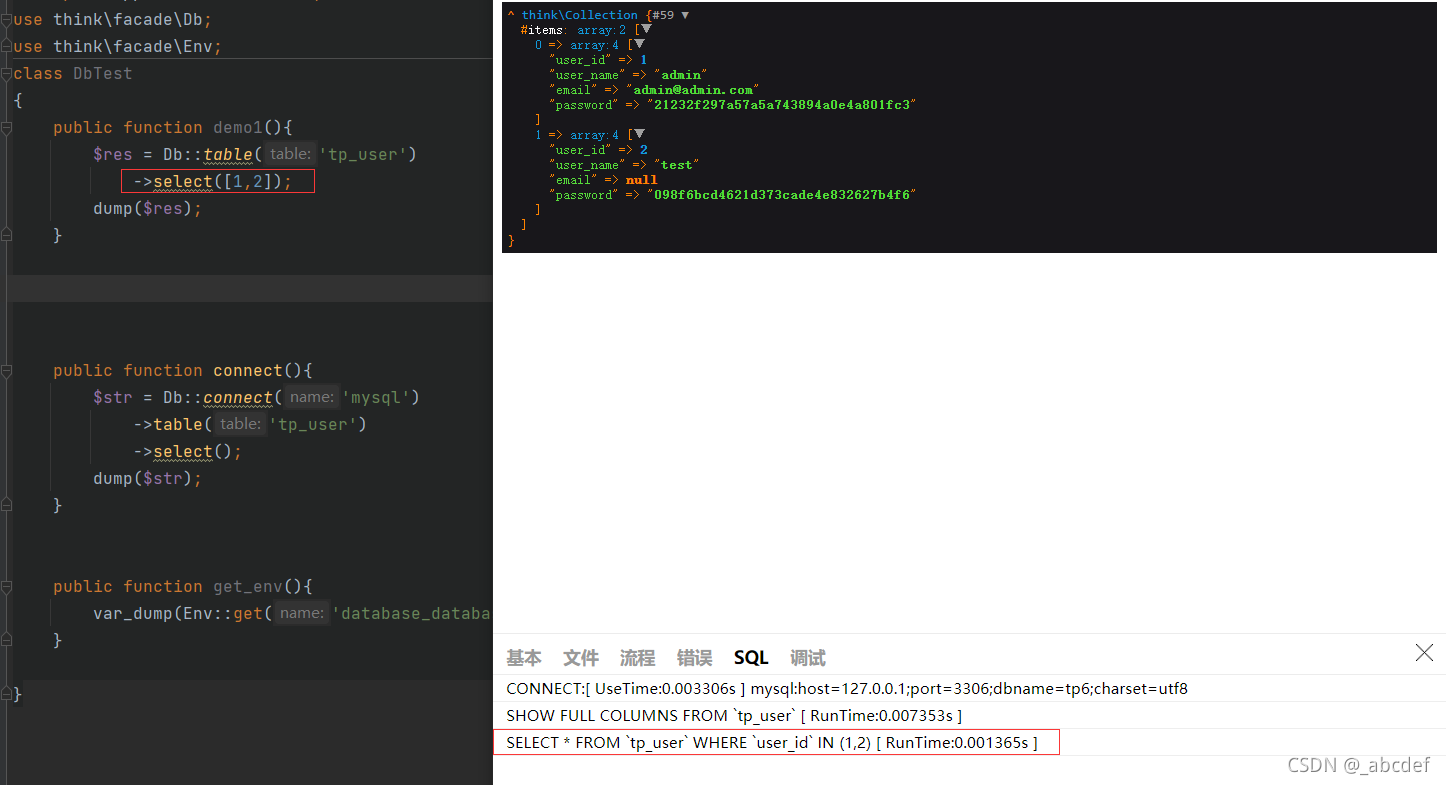Click the "admin" user_name value
The image size is (1446, 785).
point(680,75)
